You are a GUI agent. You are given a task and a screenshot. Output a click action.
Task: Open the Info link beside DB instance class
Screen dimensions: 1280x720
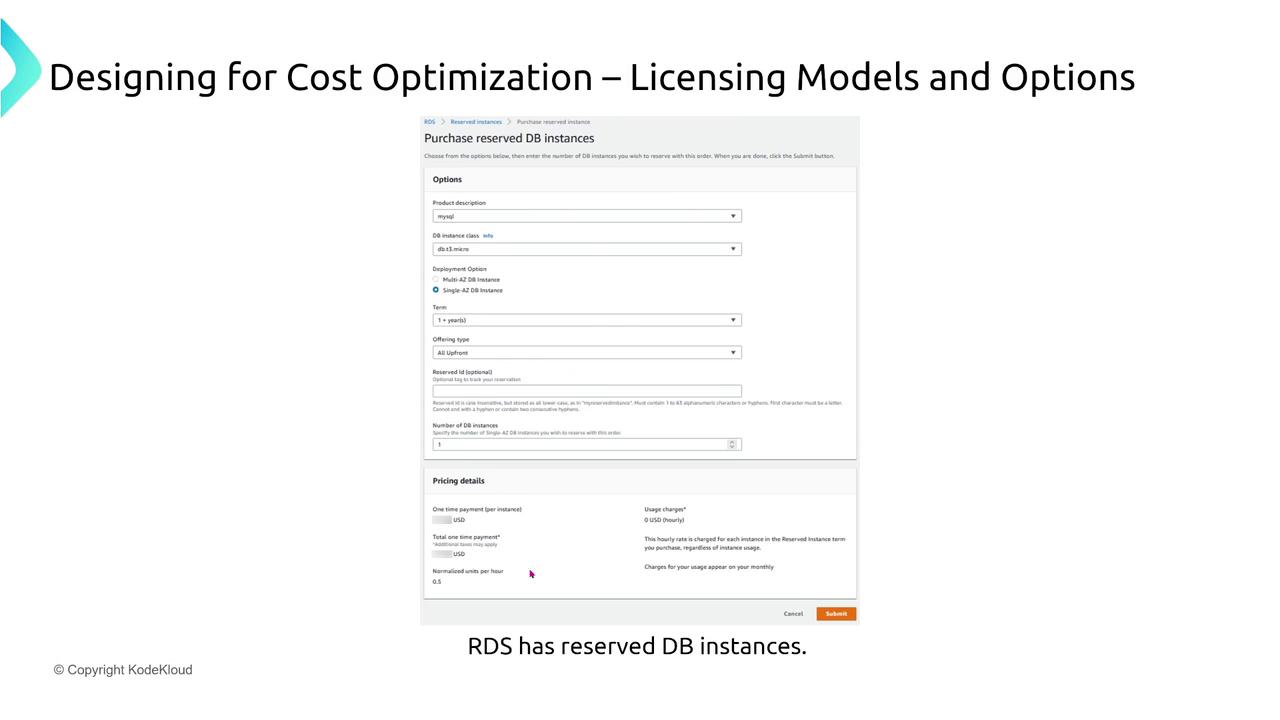(x=488, y=236)
